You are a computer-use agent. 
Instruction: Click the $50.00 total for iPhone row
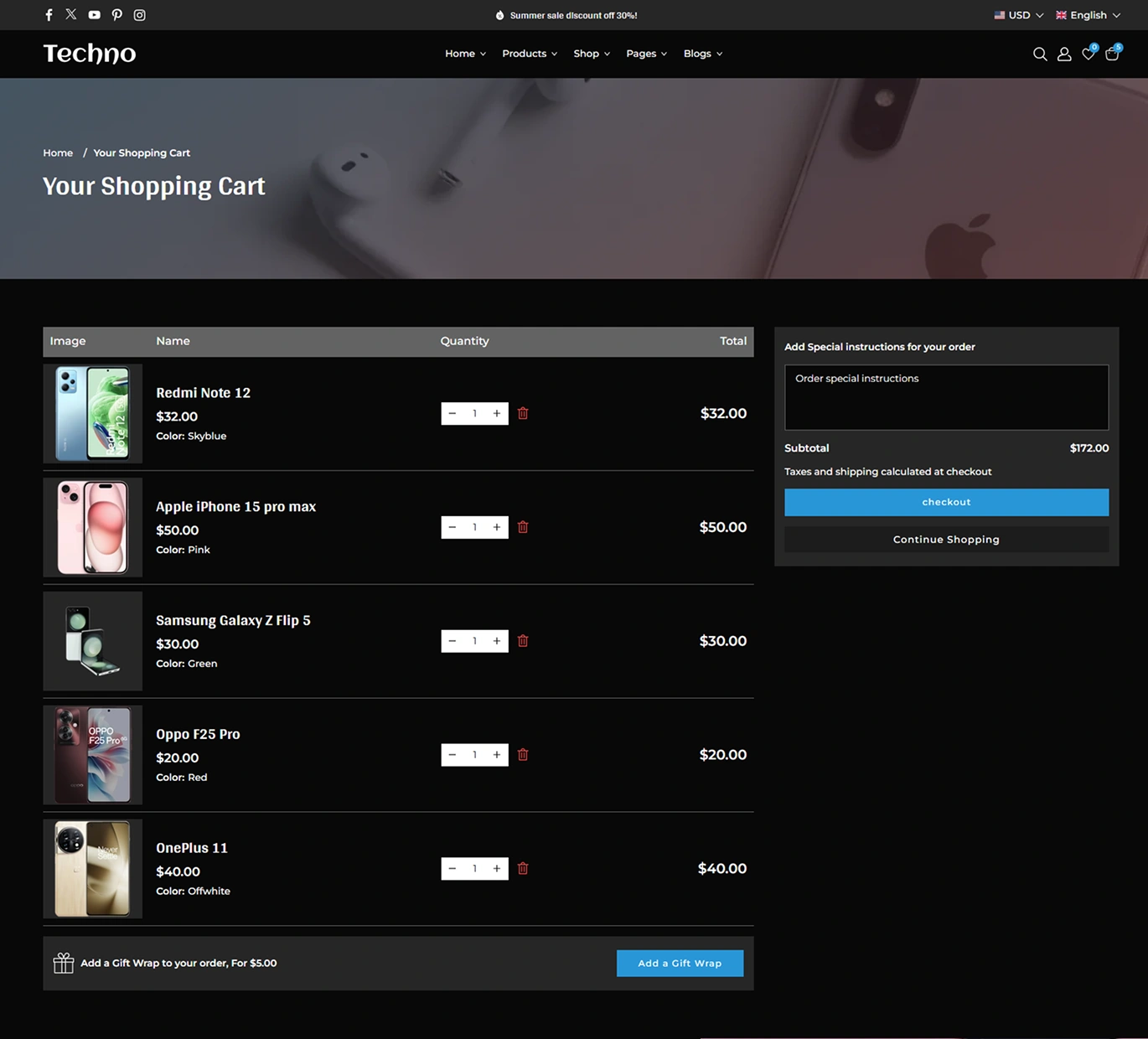click(723, 527)
